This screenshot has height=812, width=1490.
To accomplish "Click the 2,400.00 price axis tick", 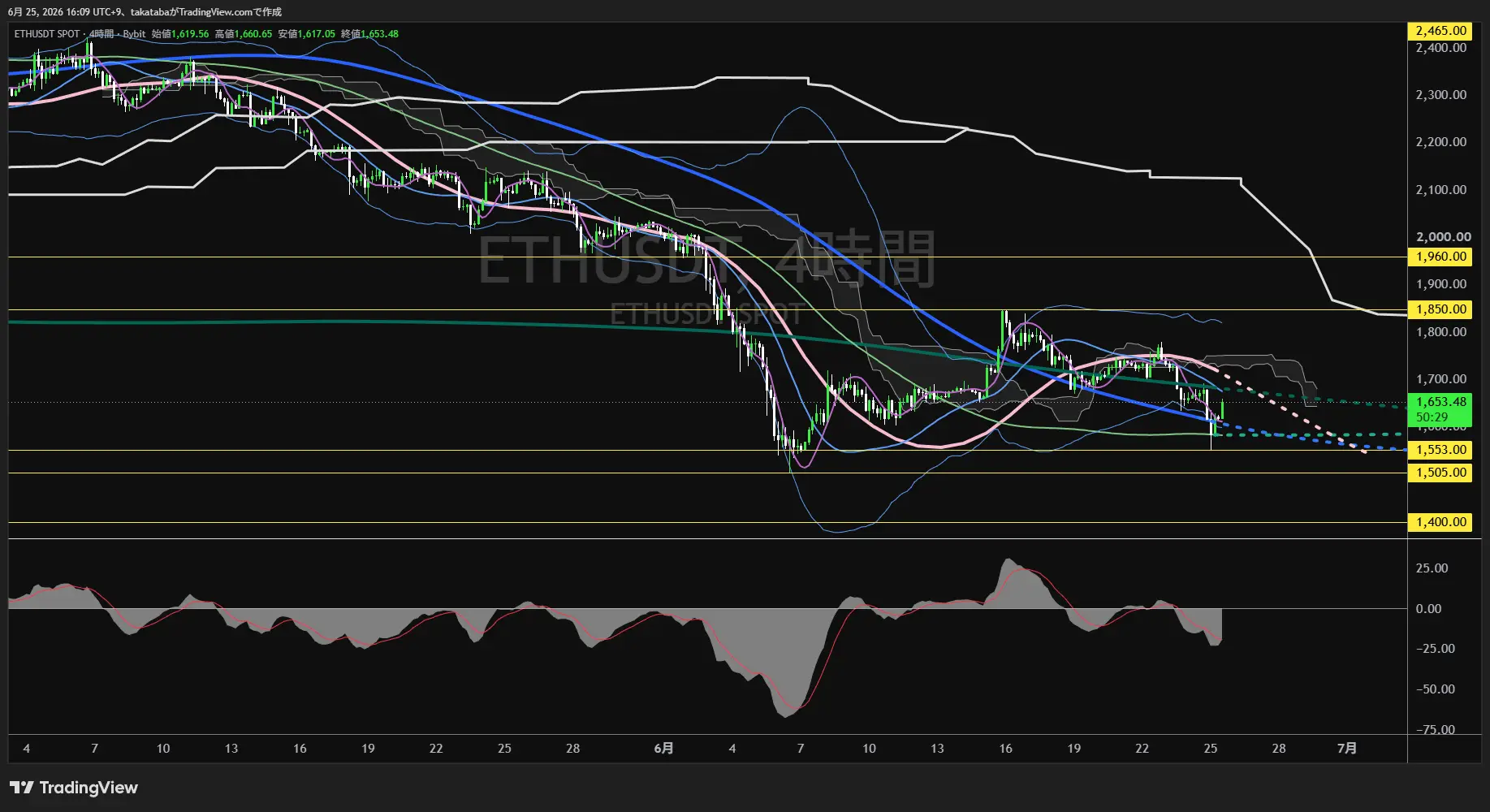I will [1440, 48].
